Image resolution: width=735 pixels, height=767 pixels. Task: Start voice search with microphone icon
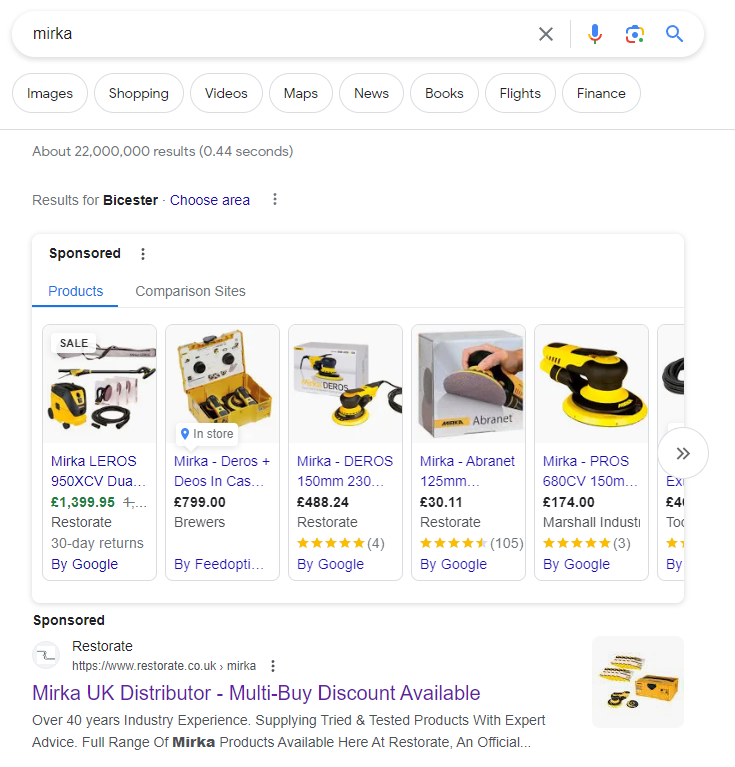(x=595, y=34)
